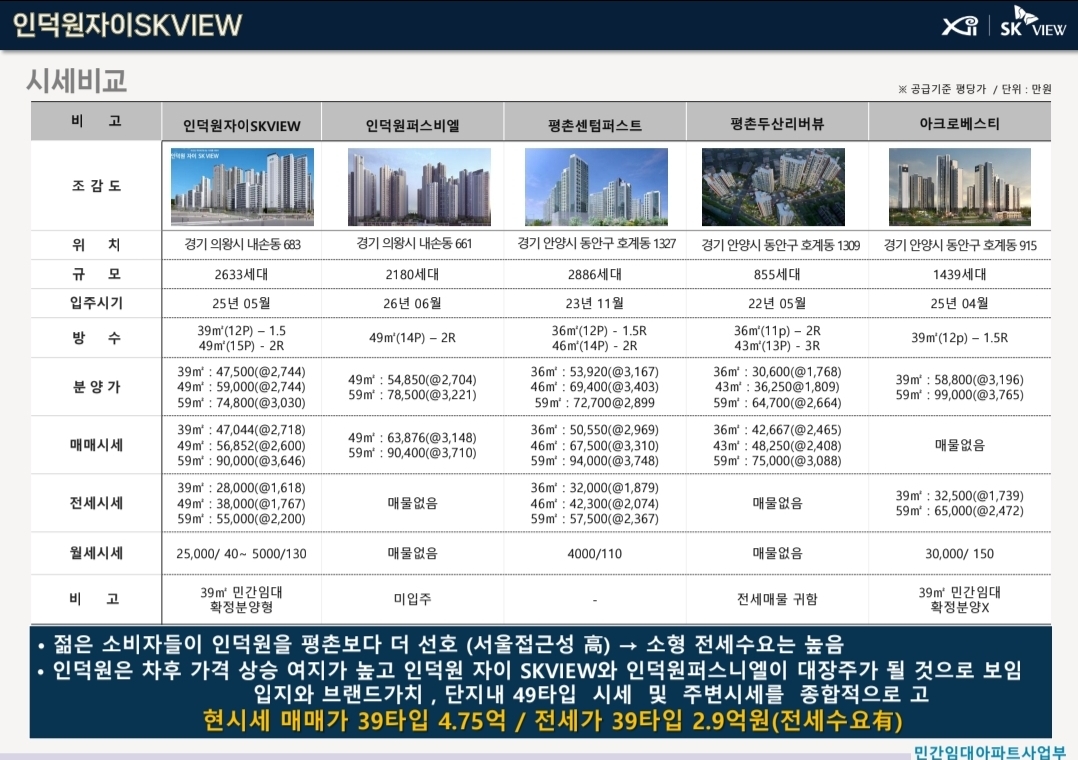Select move-in date 25년 04월
This screenshot has height=760, width=1078.
(x=959, y=303)
